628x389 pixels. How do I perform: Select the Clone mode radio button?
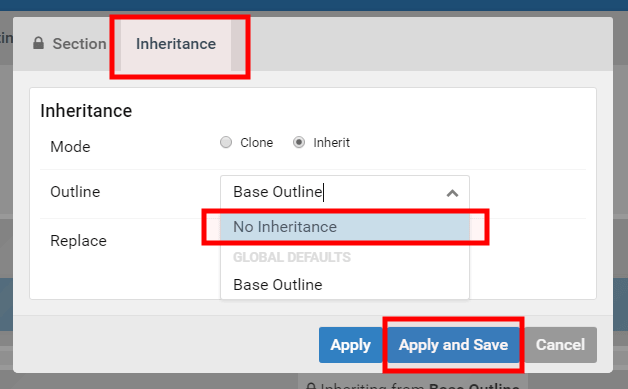pyautogui.click(x=226, y=142)
